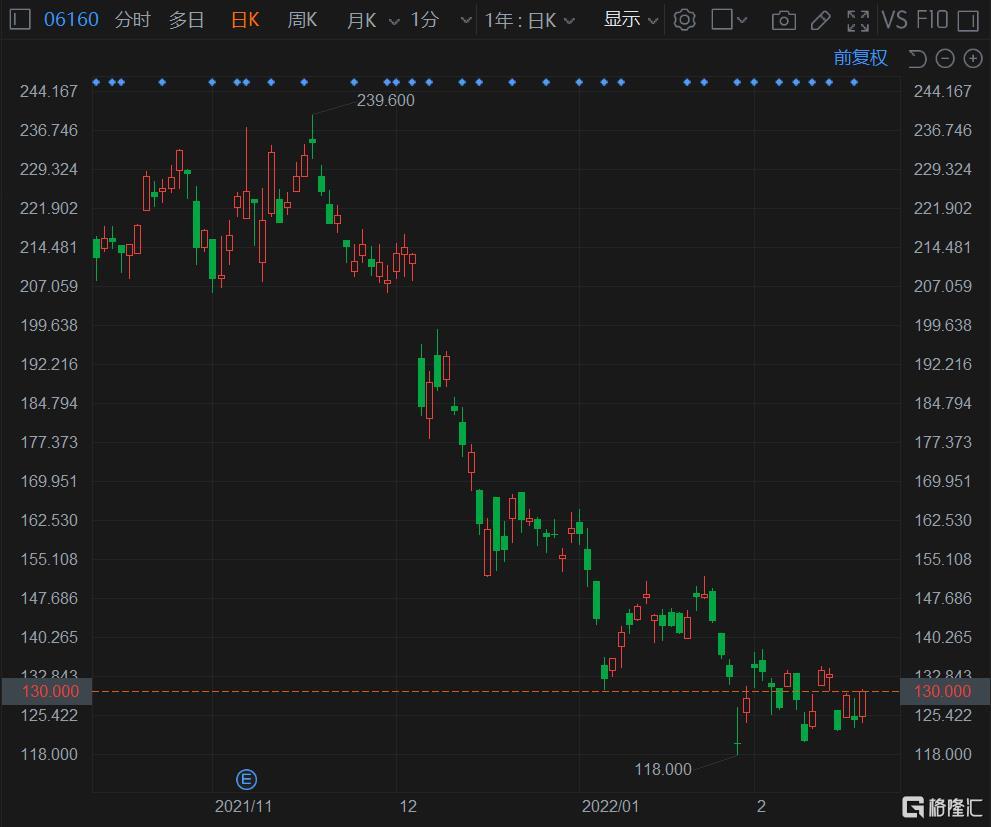Toggle the right side panel icon
The height and width of the screenshot is (827, 991).
tap(967, 20)
